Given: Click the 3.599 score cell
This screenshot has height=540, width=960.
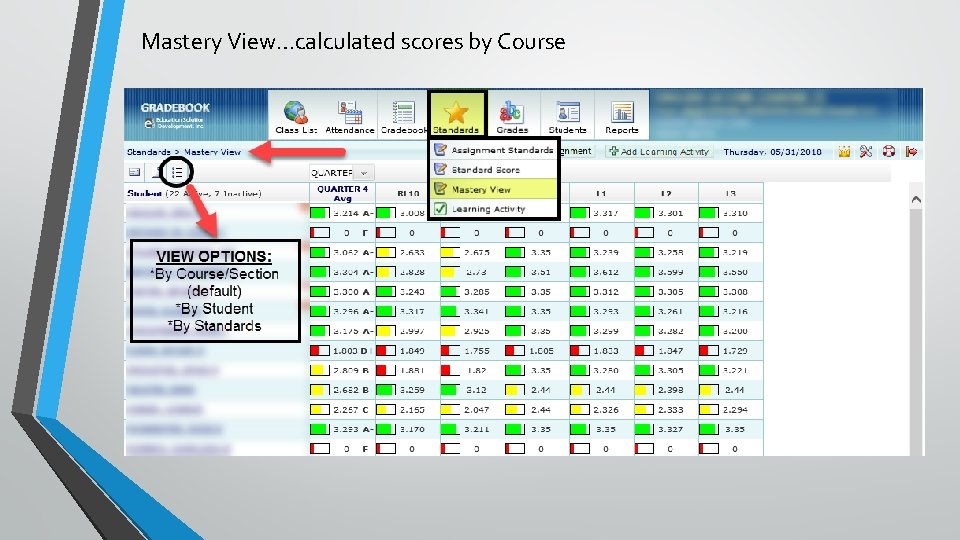Looking at the screenshot, I should click(666, 272).
